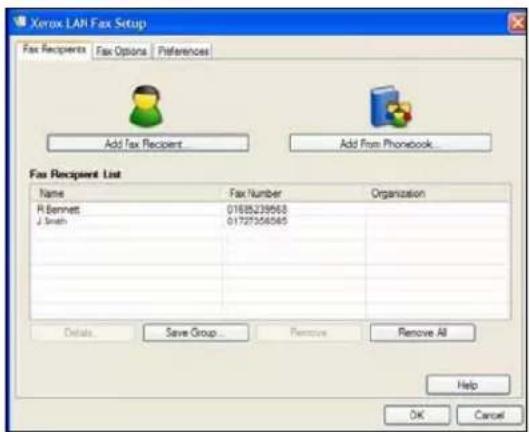Confirm with the OK button

417,415
